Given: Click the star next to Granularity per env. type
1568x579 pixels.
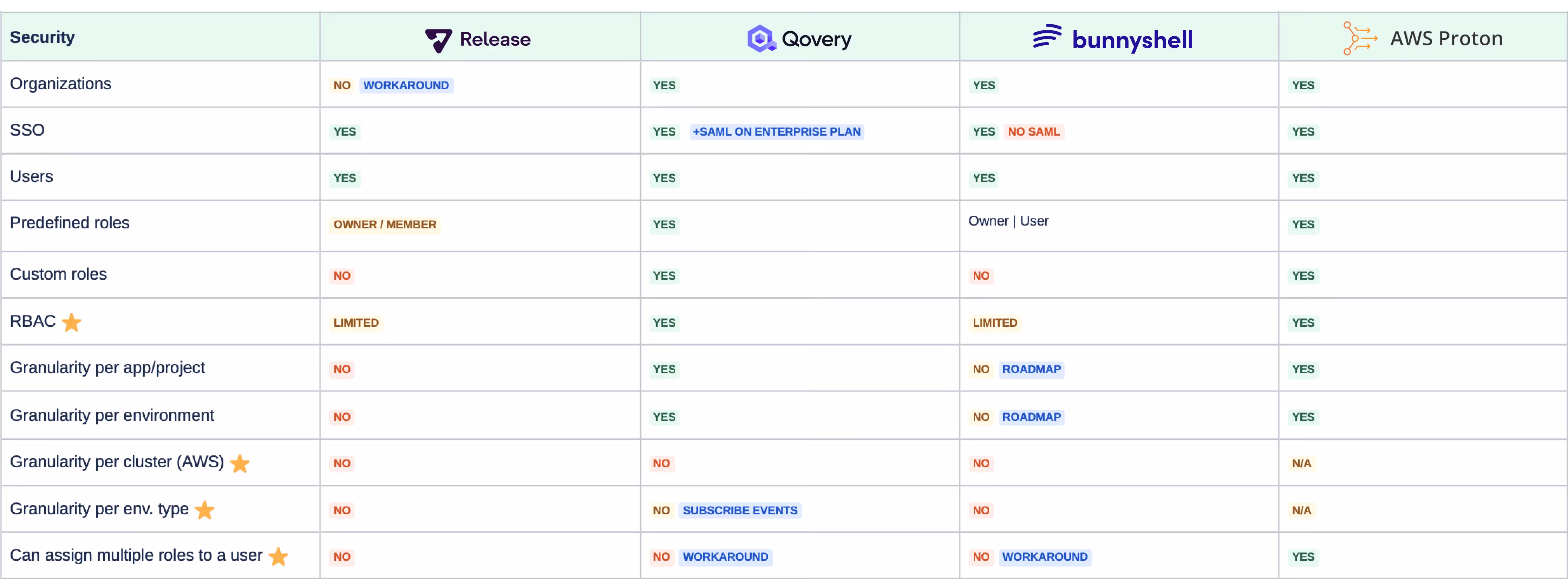Looking at the screenshot, I should pos(204,510).
